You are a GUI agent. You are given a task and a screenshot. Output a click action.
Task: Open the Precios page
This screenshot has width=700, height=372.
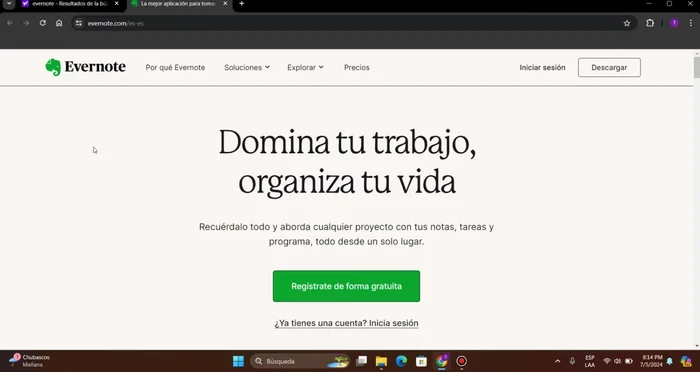356,67
